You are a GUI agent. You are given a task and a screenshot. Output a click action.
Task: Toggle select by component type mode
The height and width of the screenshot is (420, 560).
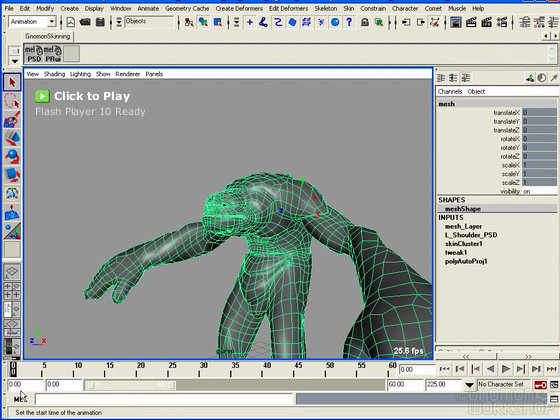(218, 22)
